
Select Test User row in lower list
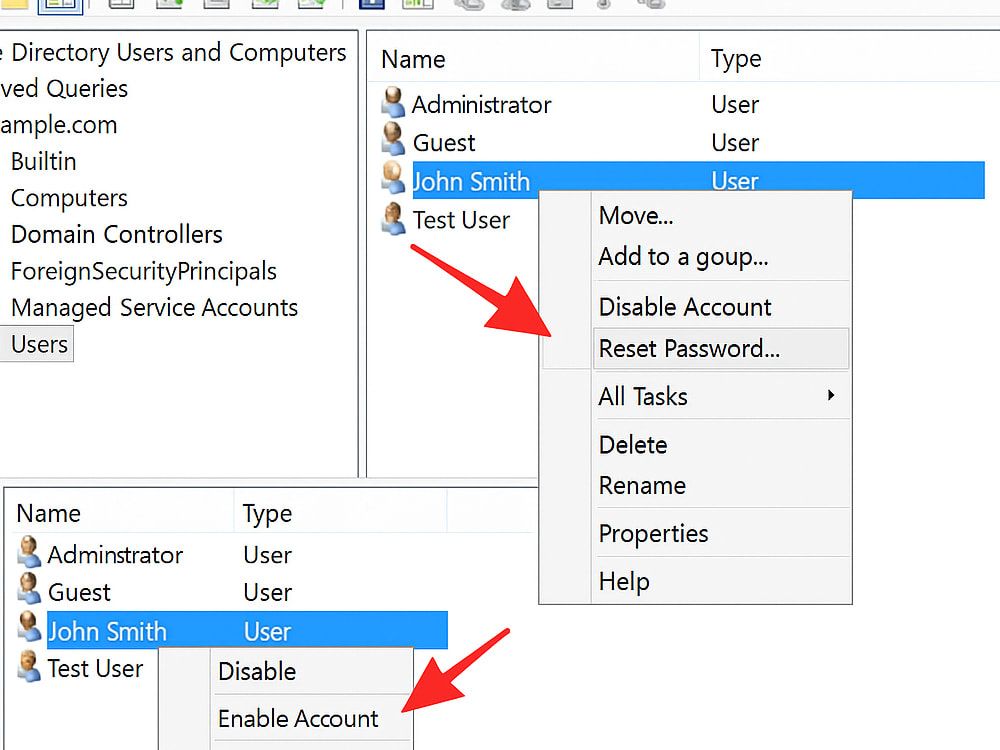pyautogui.click(x=87, y=668)
